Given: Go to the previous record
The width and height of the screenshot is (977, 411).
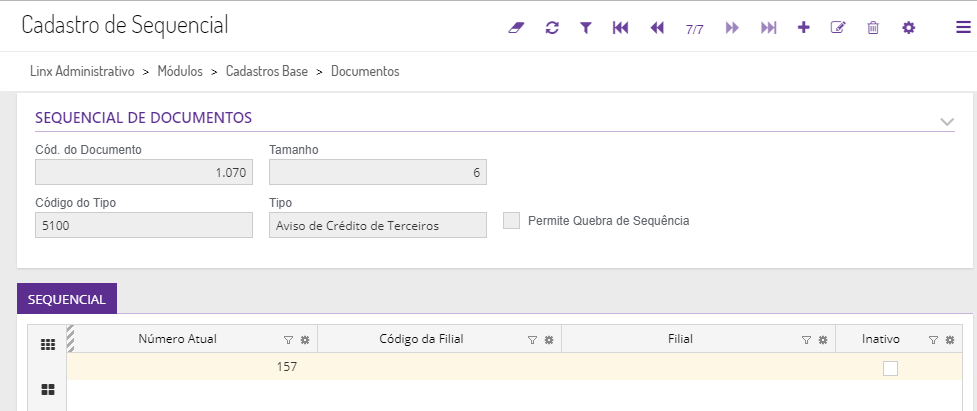Looking at the screenshot, I should point(657,28).
